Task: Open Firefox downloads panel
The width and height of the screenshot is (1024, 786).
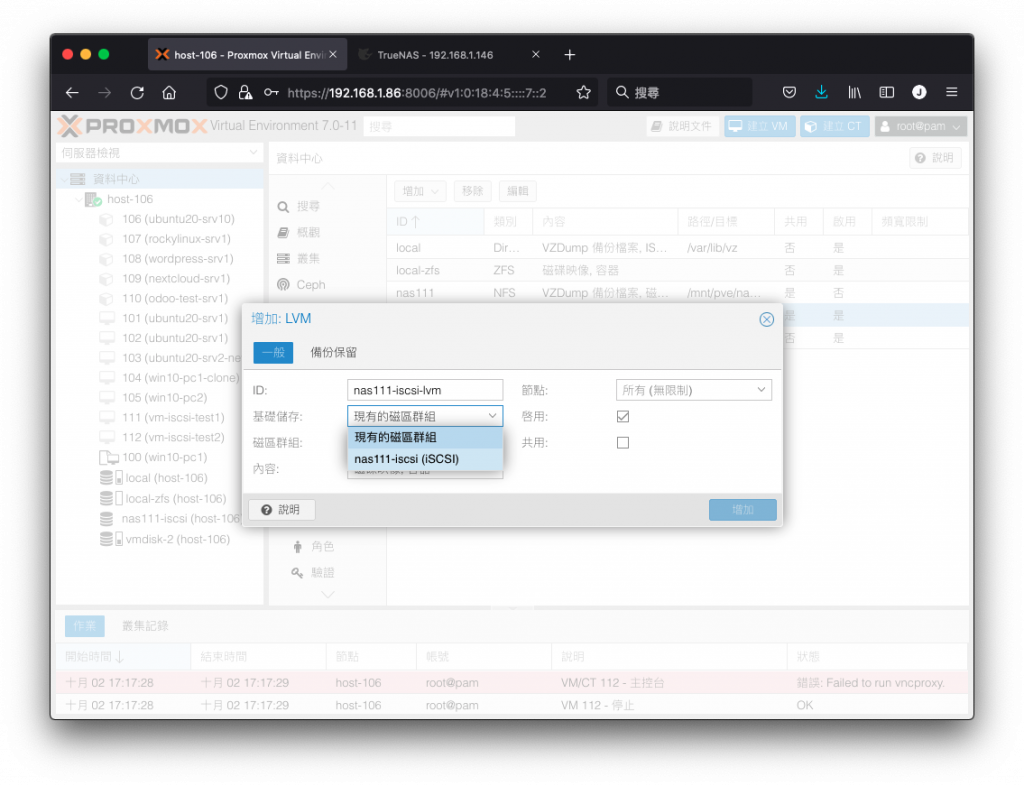Action: pyautogui.click(x=822, y=92)
